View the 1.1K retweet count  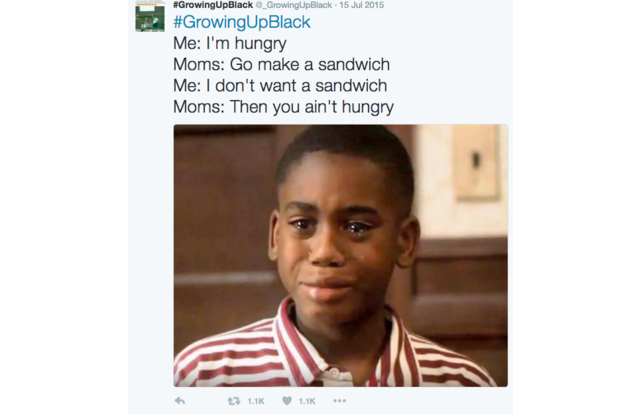coord(256,401)
